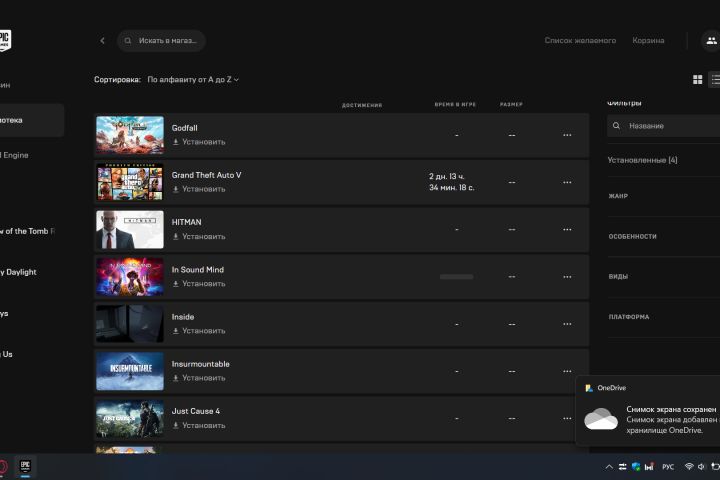Click the Insurmountable cover thumbnail
720x480 pixels.
130,371
